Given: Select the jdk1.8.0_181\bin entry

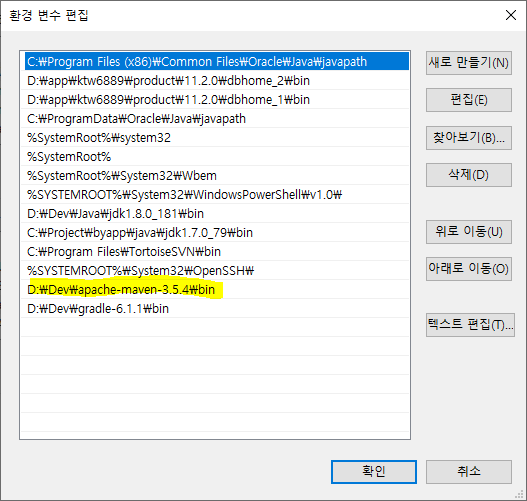Looking at the screenshot, I should 215,213.
